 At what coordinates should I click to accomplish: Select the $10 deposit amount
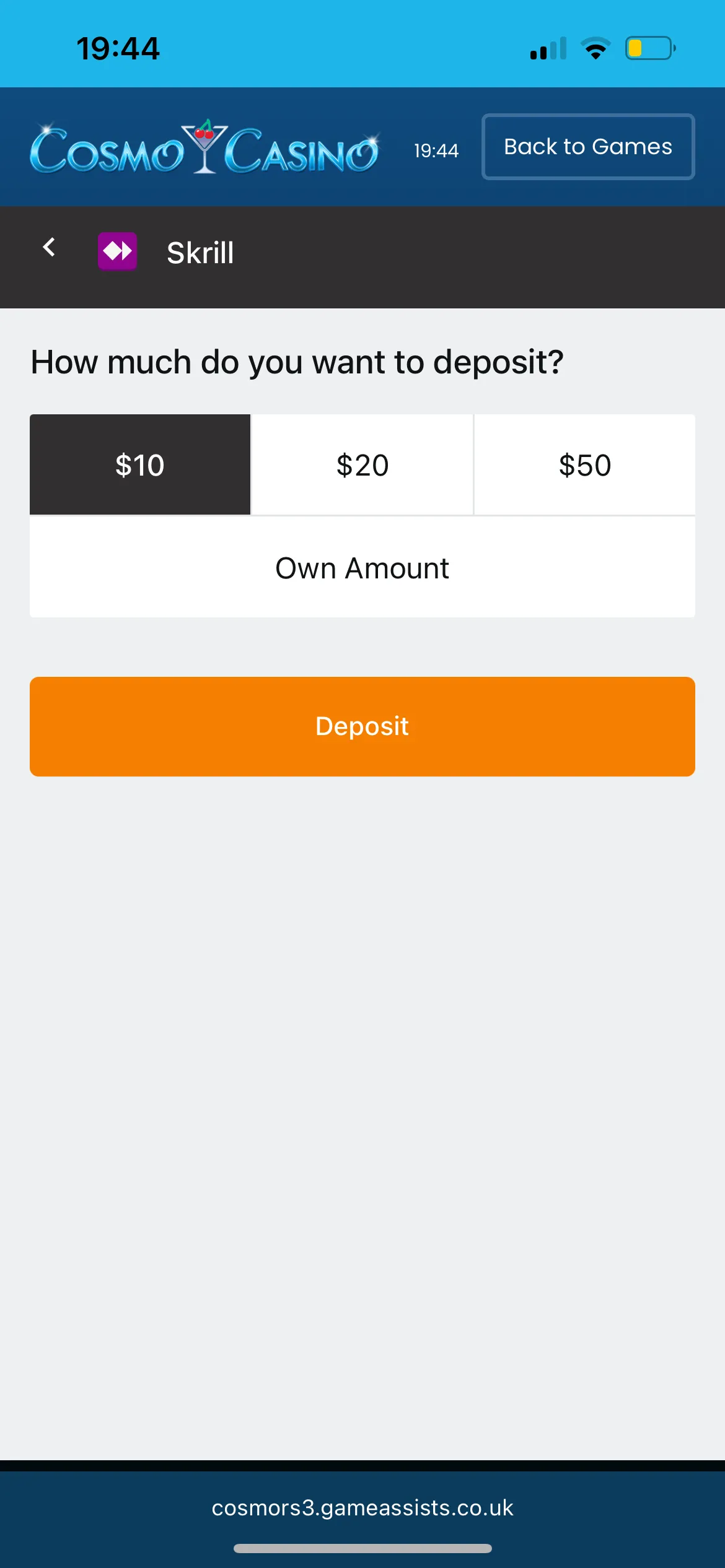tap(140, 465)
